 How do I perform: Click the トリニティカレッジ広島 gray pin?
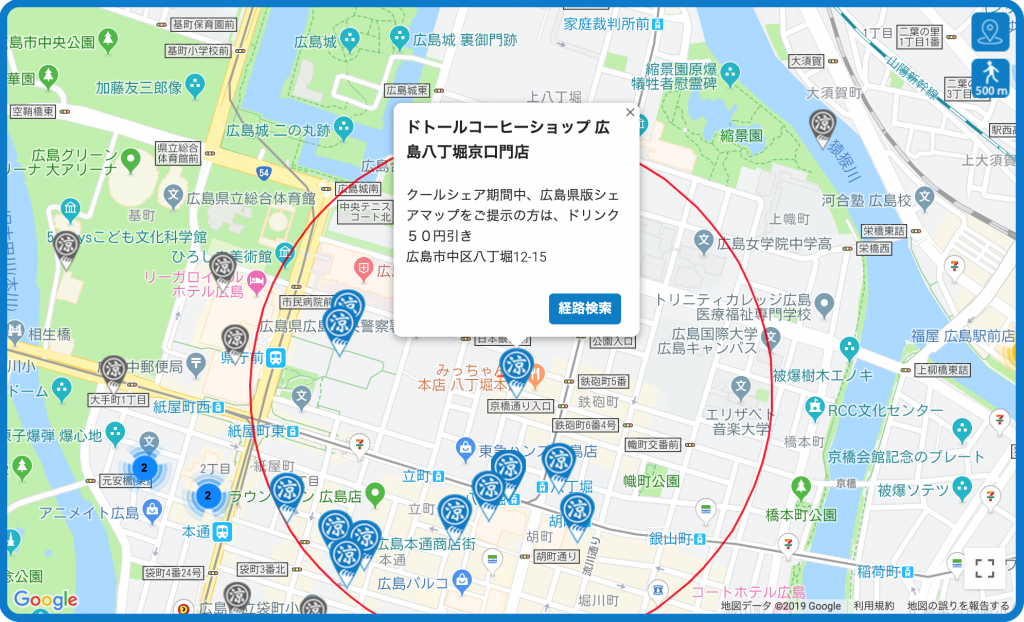click(825, 305)
